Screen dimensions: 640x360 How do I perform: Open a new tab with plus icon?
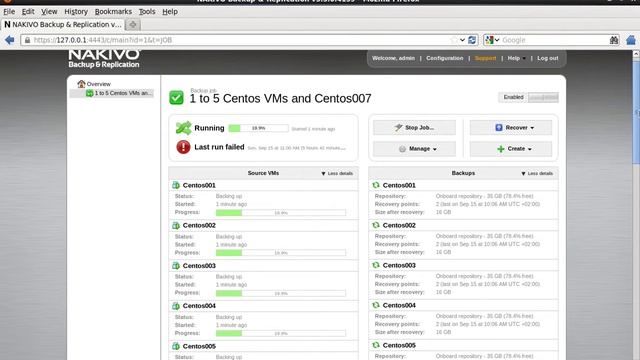(x=133, y=24)
